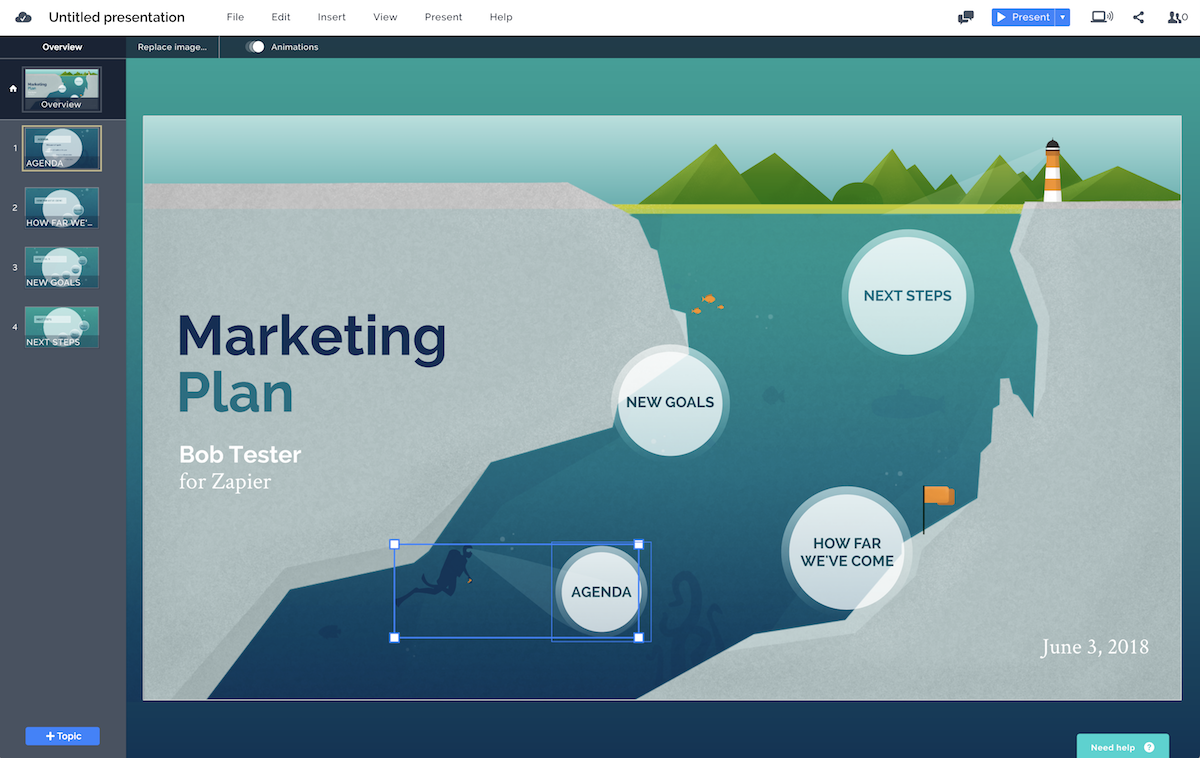This screenshot has width=1200, height=758.
Task: Select the HOW FAR WE'VE slide thumbnail
Action: (x=62, y=208)
